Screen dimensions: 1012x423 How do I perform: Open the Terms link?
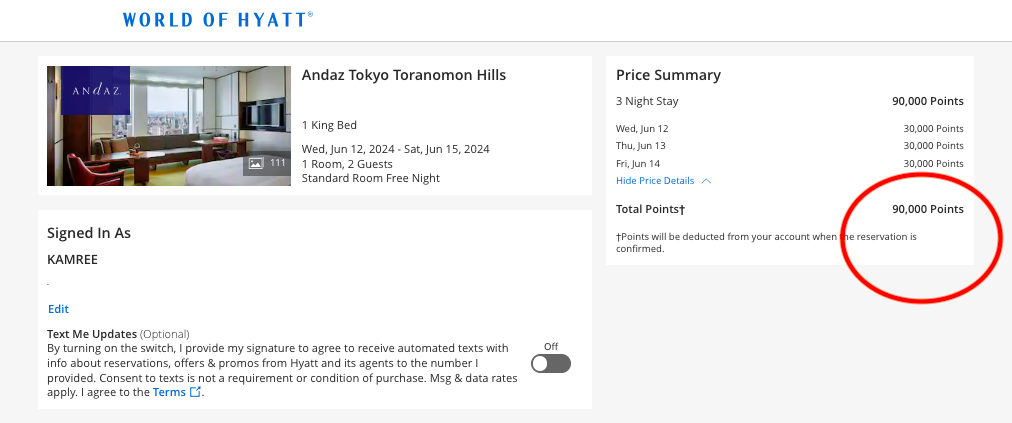click(x=169, y=393)
